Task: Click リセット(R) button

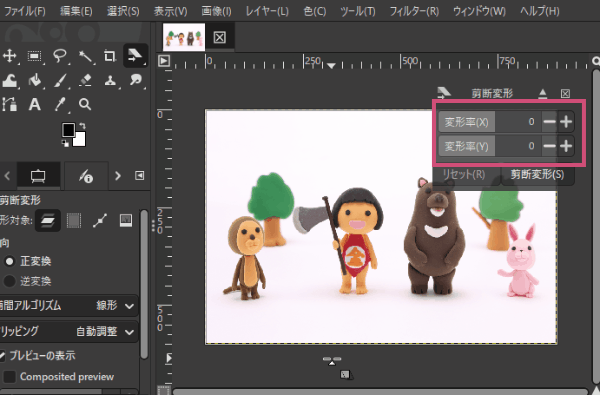Action: [x=464, y=175]
